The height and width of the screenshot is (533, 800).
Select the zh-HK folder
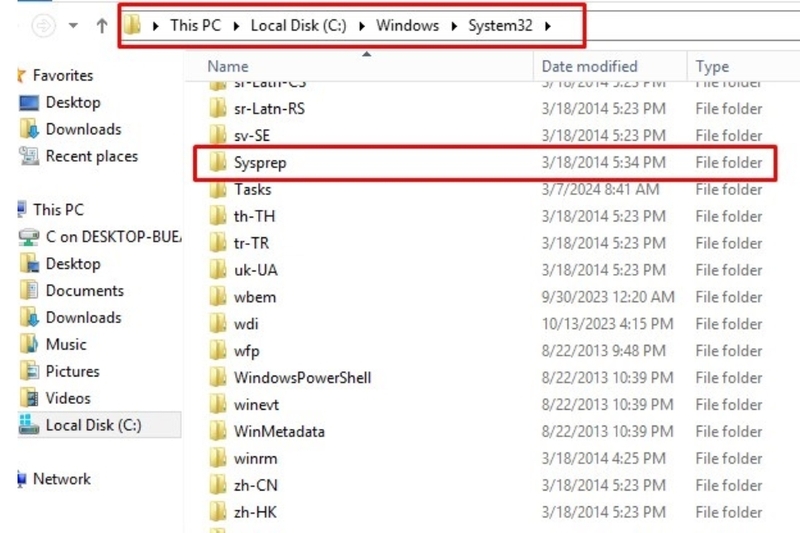pyautogui.click(x=255, y=513)
